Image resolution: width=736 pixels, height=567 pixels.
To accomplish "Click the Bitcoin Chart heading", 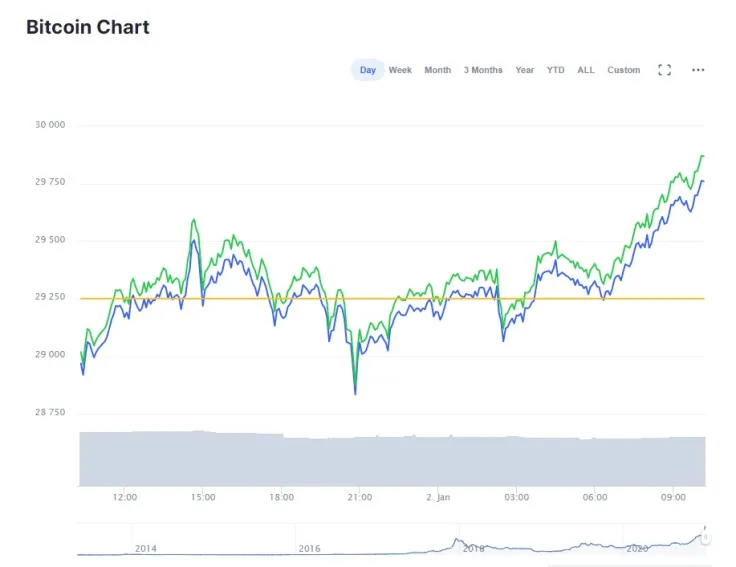I will point(88,27).
